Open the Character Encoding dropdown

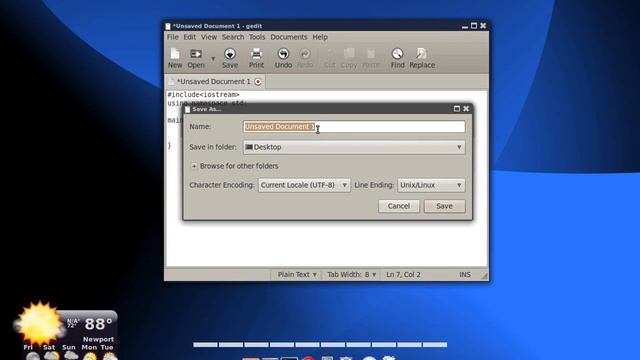(x=304, y=185)
